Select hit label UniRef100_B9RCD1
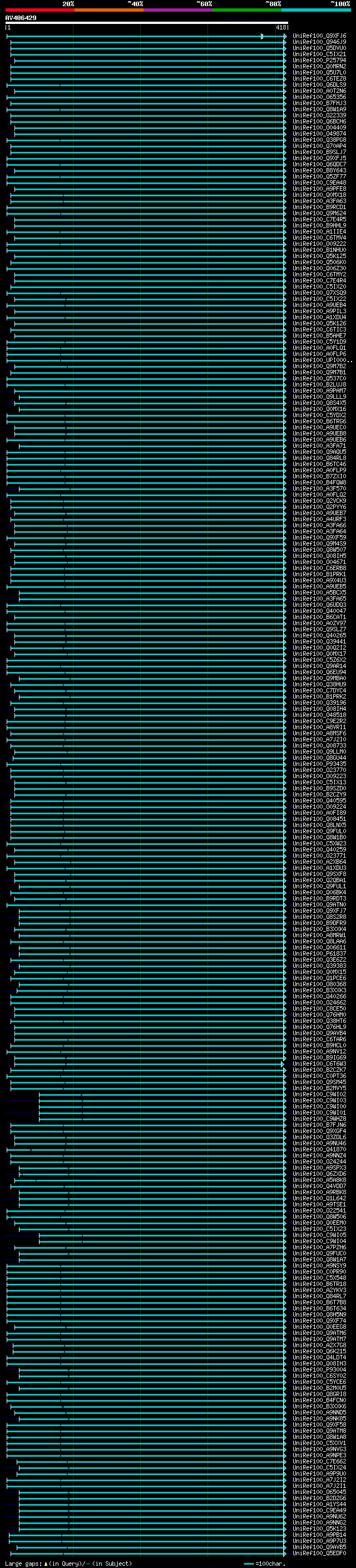This screenshot has width=356, height=1568. (319, 207)
